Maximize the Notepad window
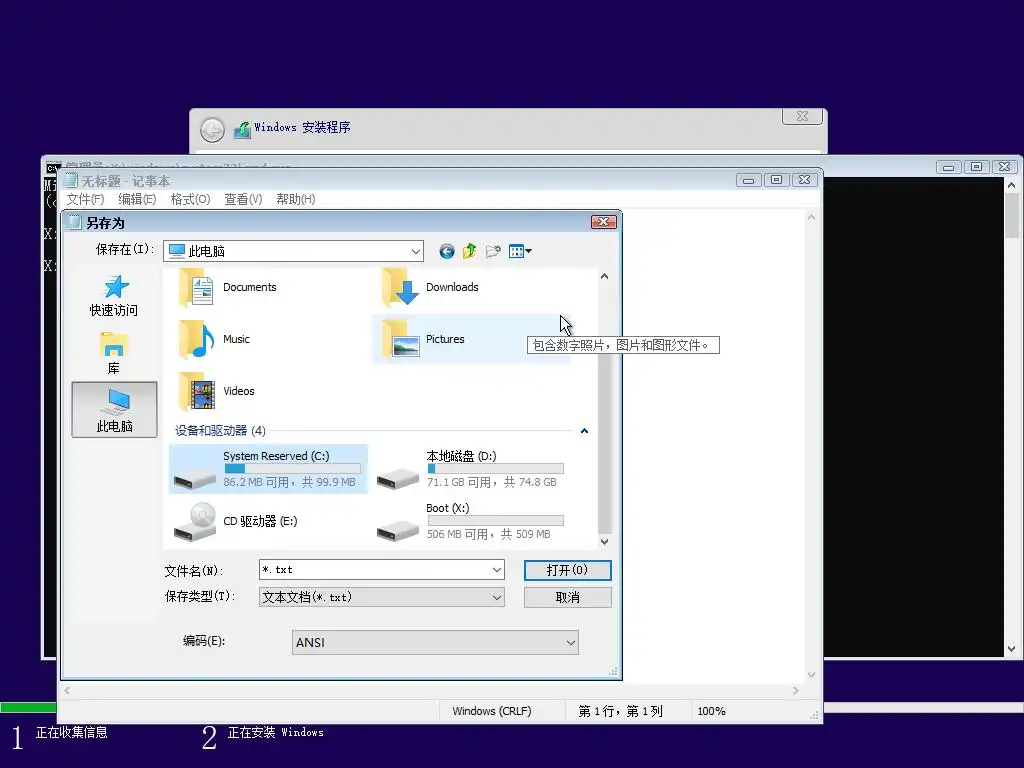This screenshot has width=1024, height=768. [776, 180]
